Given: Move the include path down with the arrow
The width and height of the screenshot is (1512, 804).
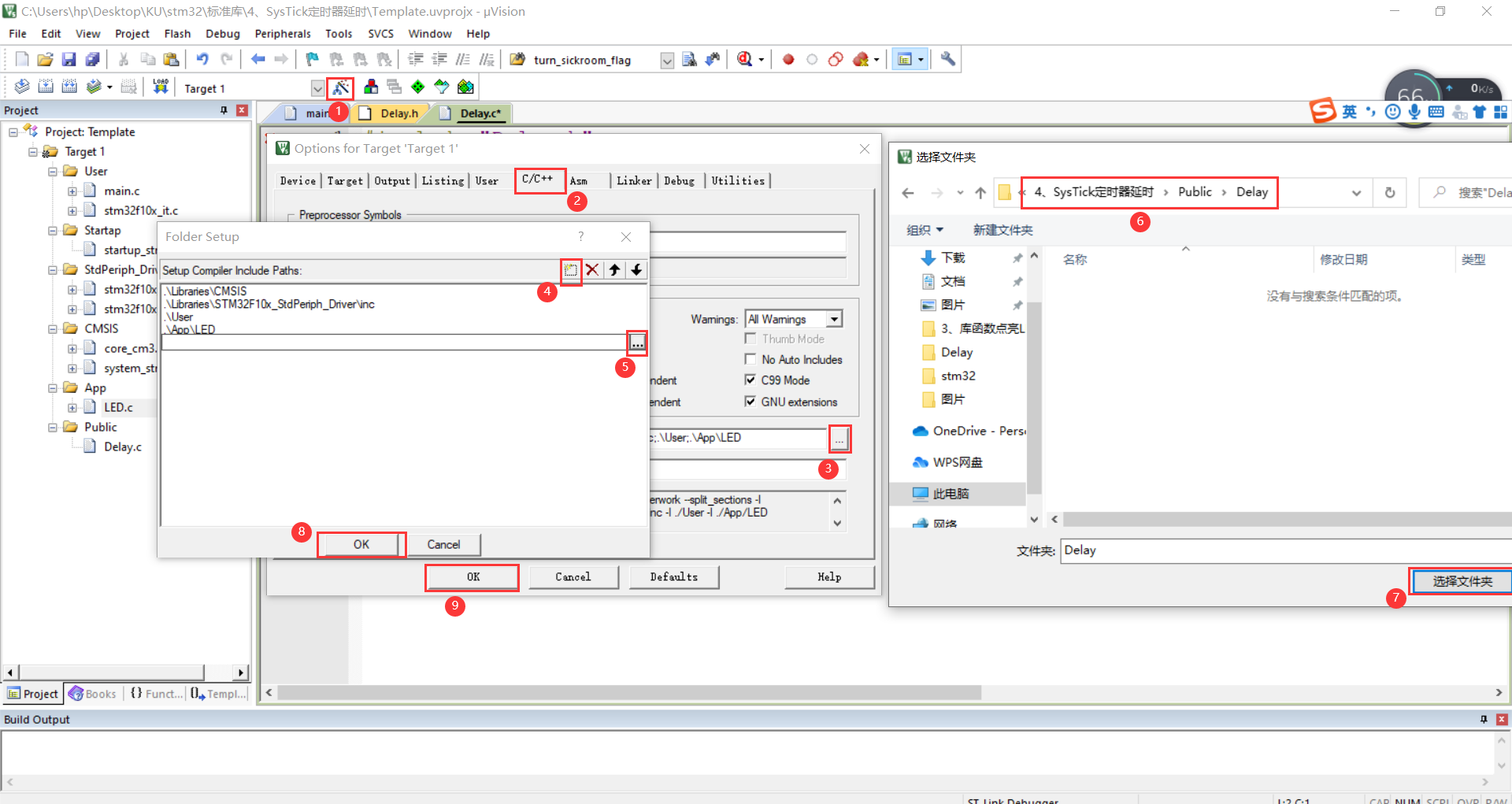Looking at the screenshot, I should (636, 270).
